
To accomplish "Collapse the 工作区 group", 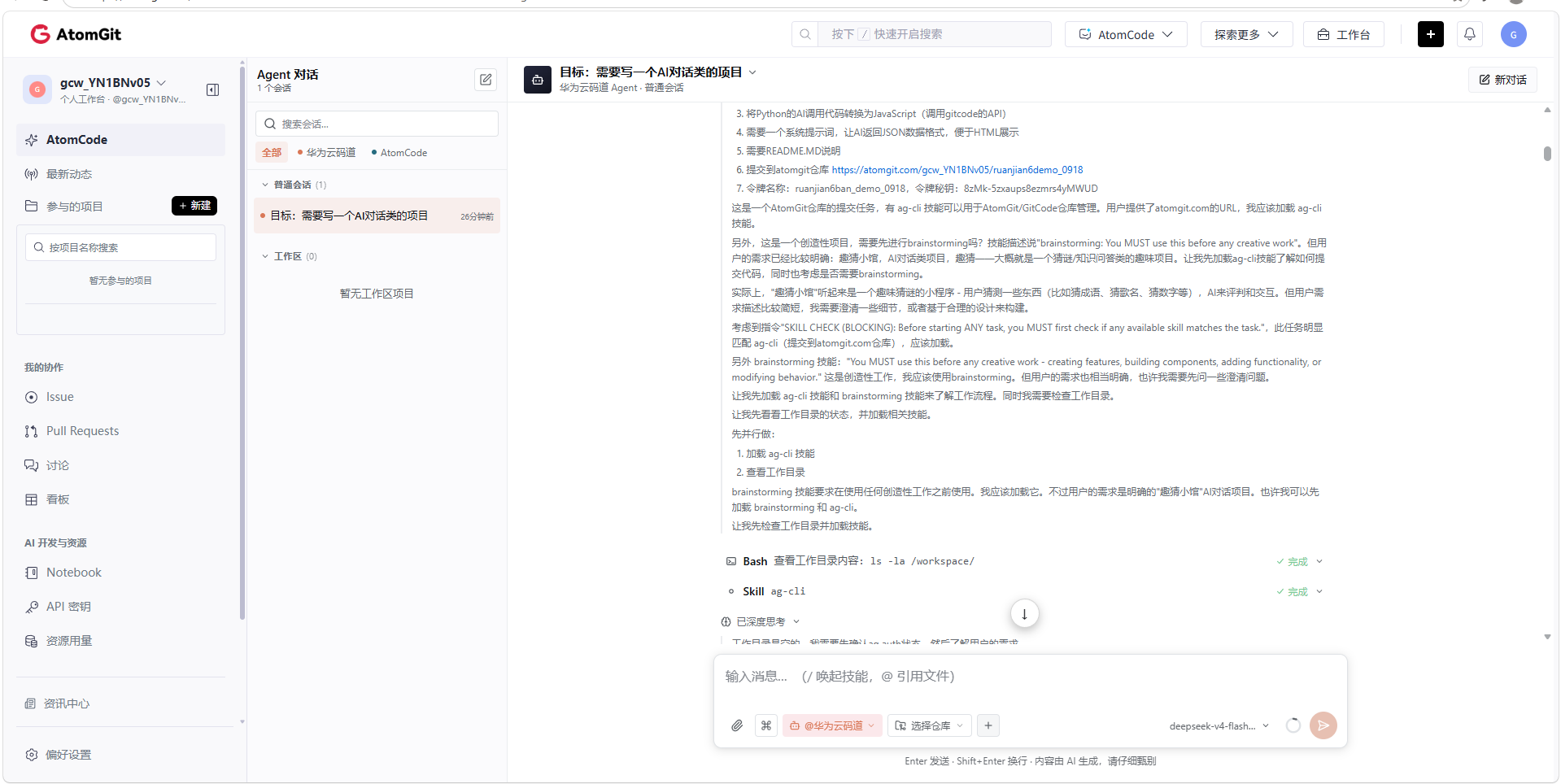I will tap(265, 256).
